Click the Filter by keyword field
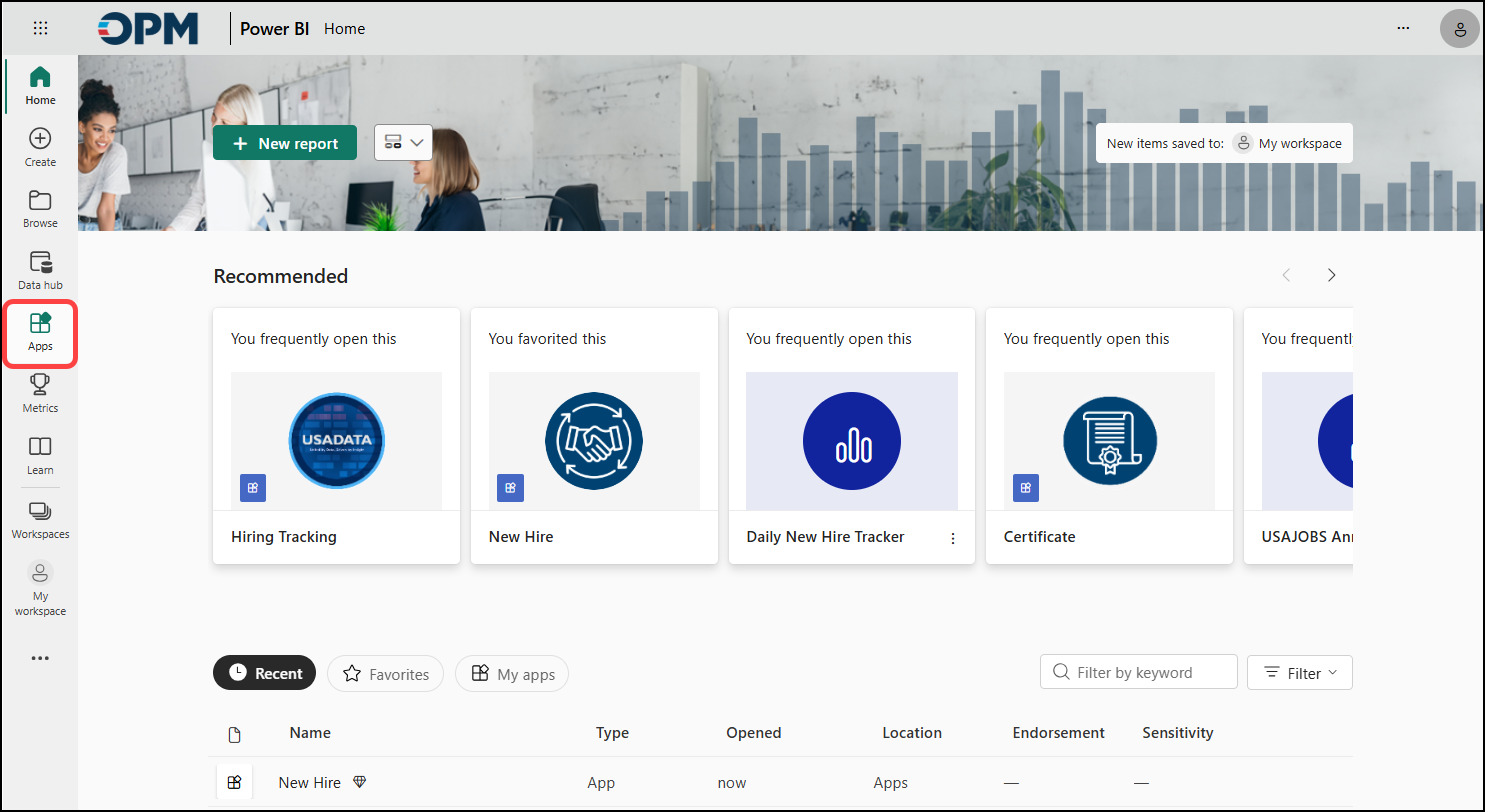This screenshot has width=1485, height=812. tap(1139, 672)
